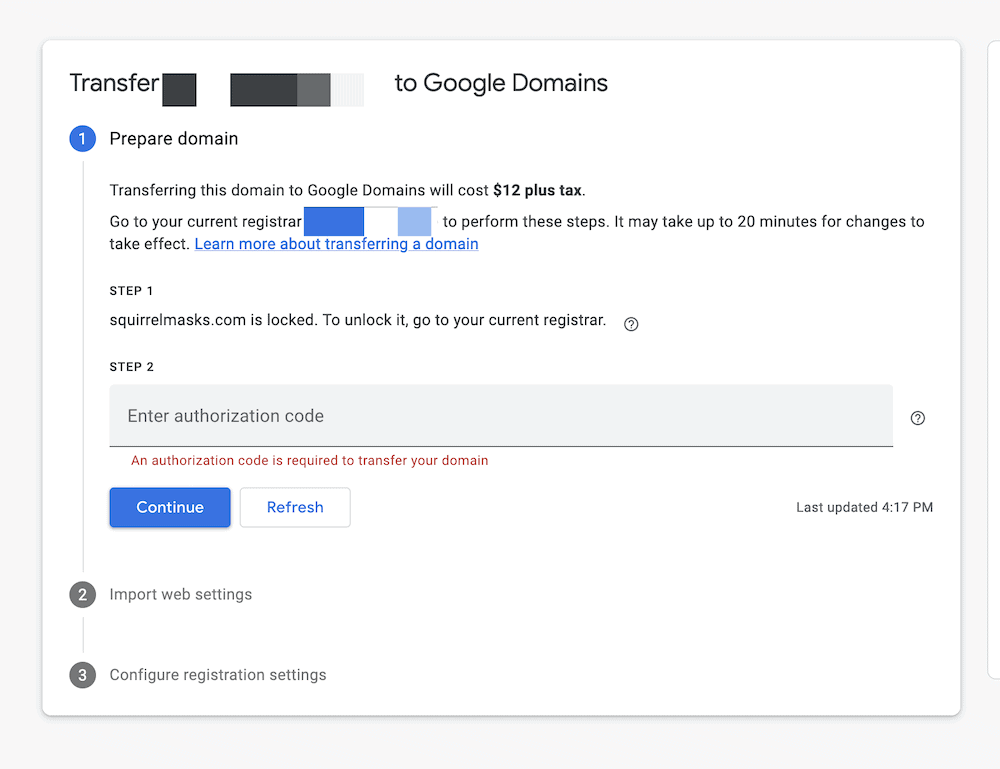
Task: Click the Continue button
Action: [170, 507]
